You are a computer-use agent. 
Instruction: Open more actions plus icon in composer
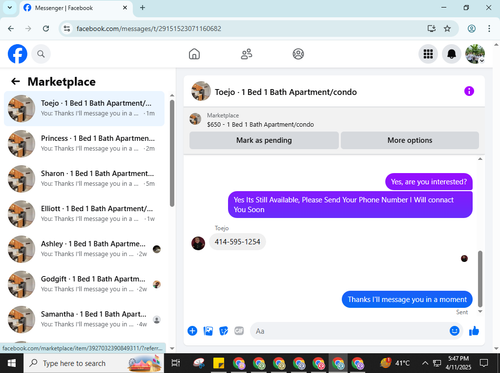click(x=192, y=331)
